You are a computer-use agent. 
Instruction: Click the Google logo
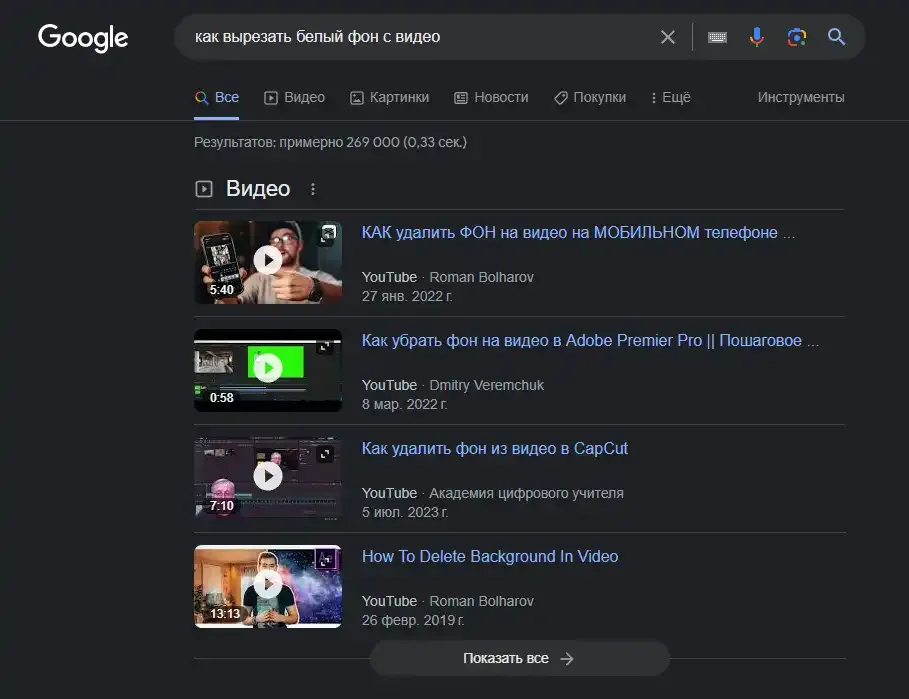click(83, 38)
